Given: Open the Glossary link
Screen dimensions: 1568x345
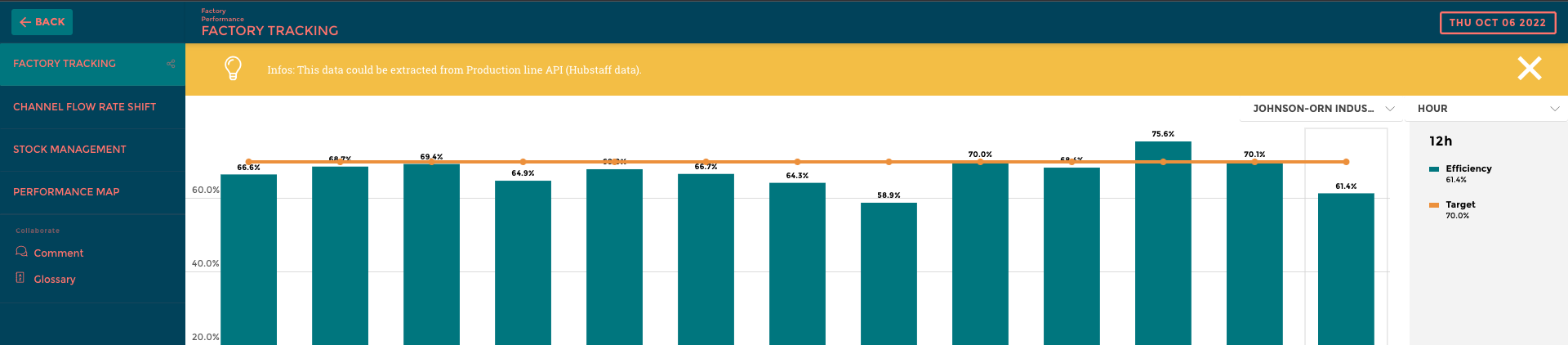Looking at the screenshot, I should click(55, 280).
